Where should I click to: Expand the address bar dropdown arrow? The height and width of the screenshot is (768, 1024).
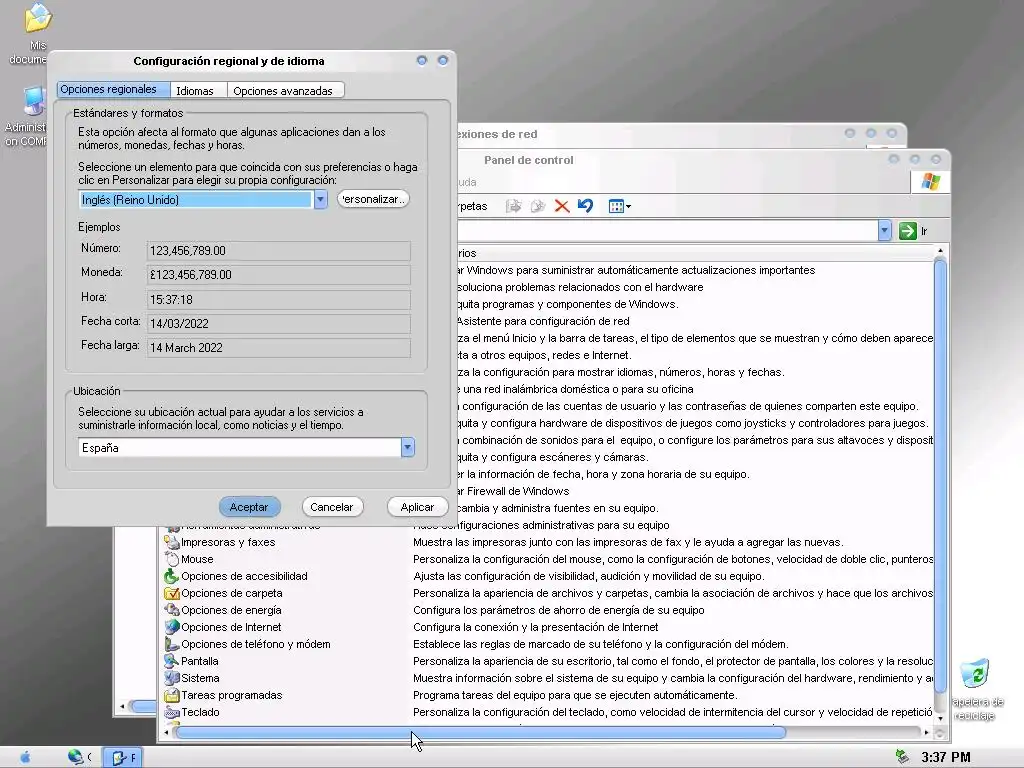pyautogui.click(x=884, y=231)
